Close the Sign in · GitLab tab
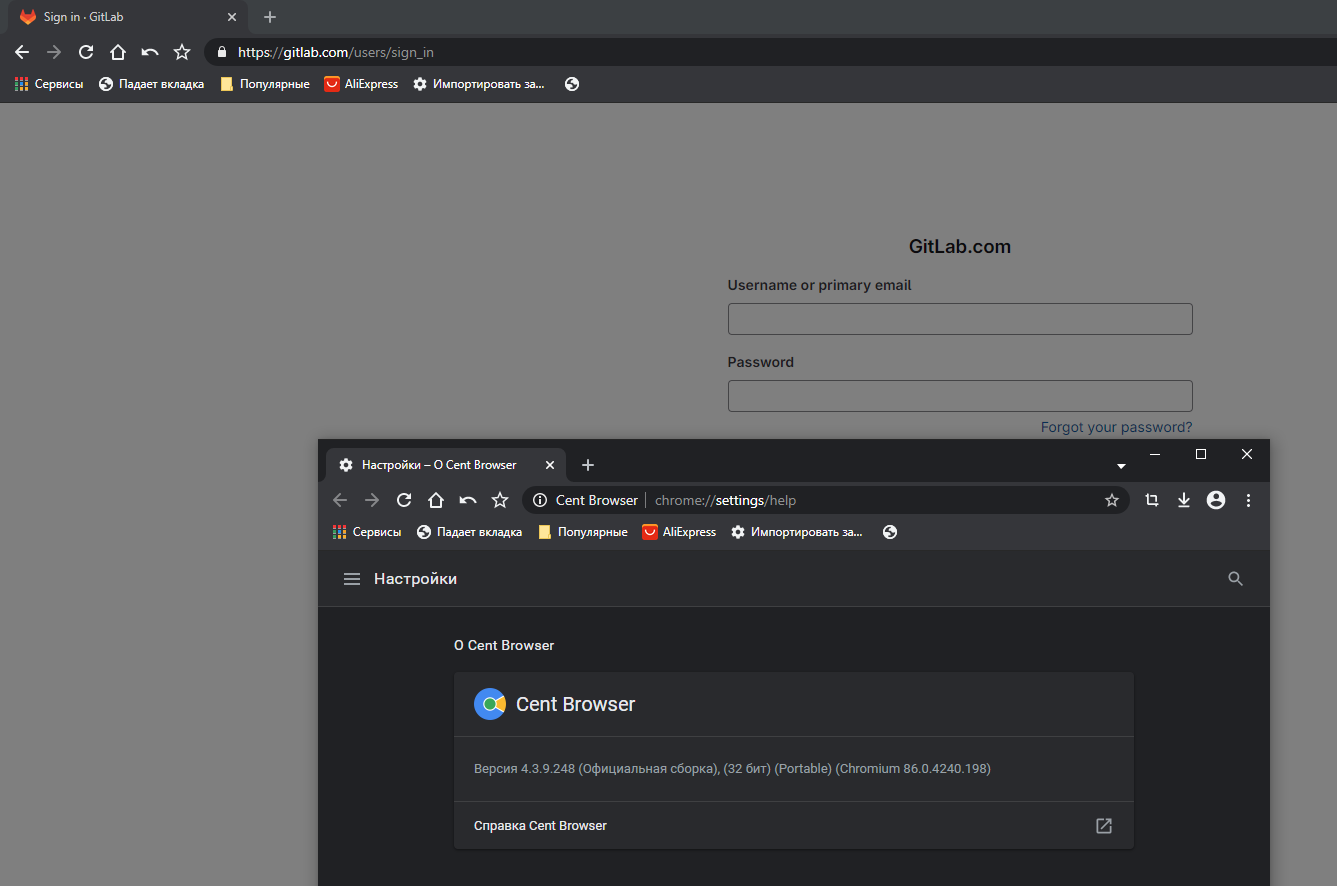Viewport: 1337px width, 886px height. point(232,17)
